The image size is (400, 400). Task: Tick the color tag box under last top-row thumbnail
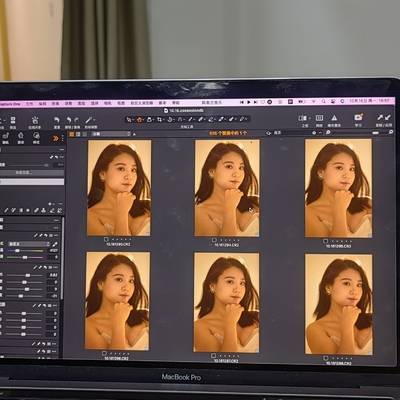tap(325, 241)
